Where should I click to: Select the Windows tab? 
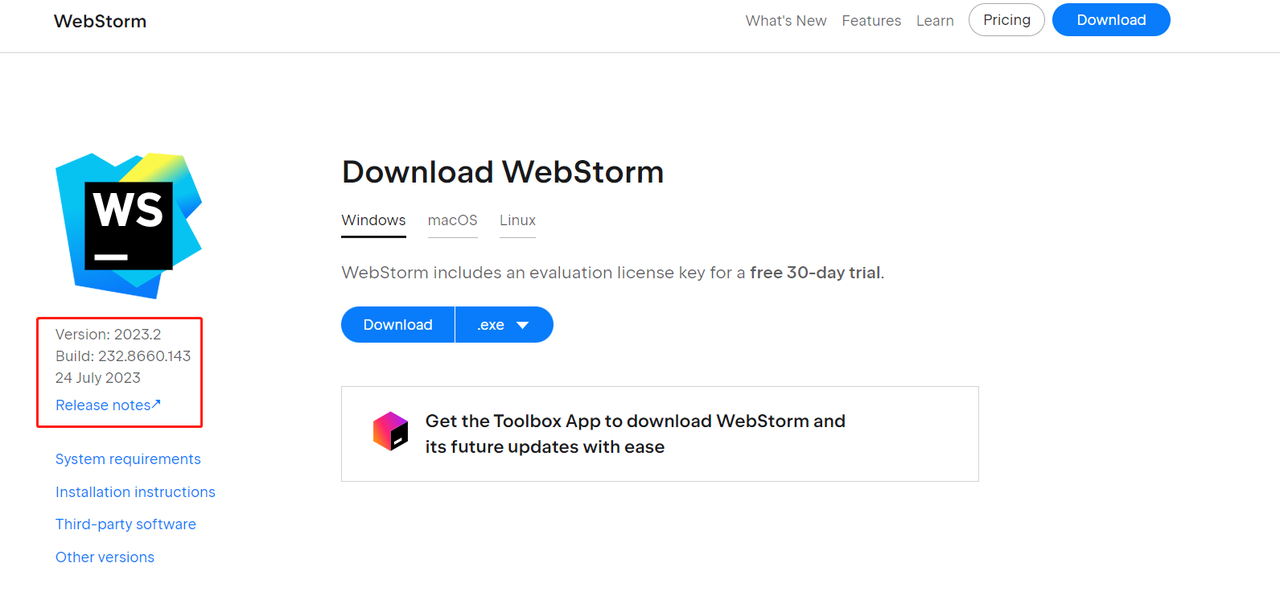tap(373, 220)
